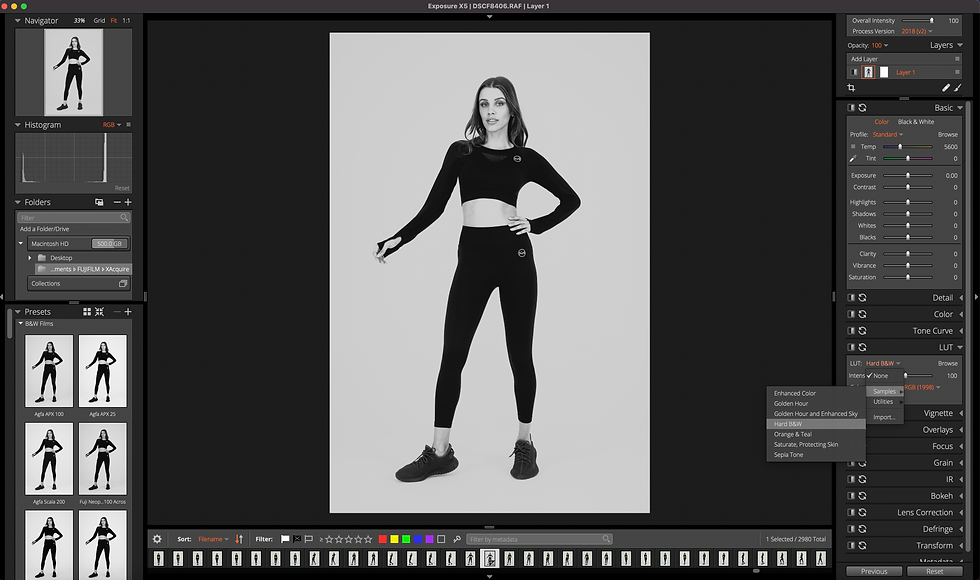The image size is (980, 580).
Task: Reset the Tone Curve panel settings
Action: (862, 331)
